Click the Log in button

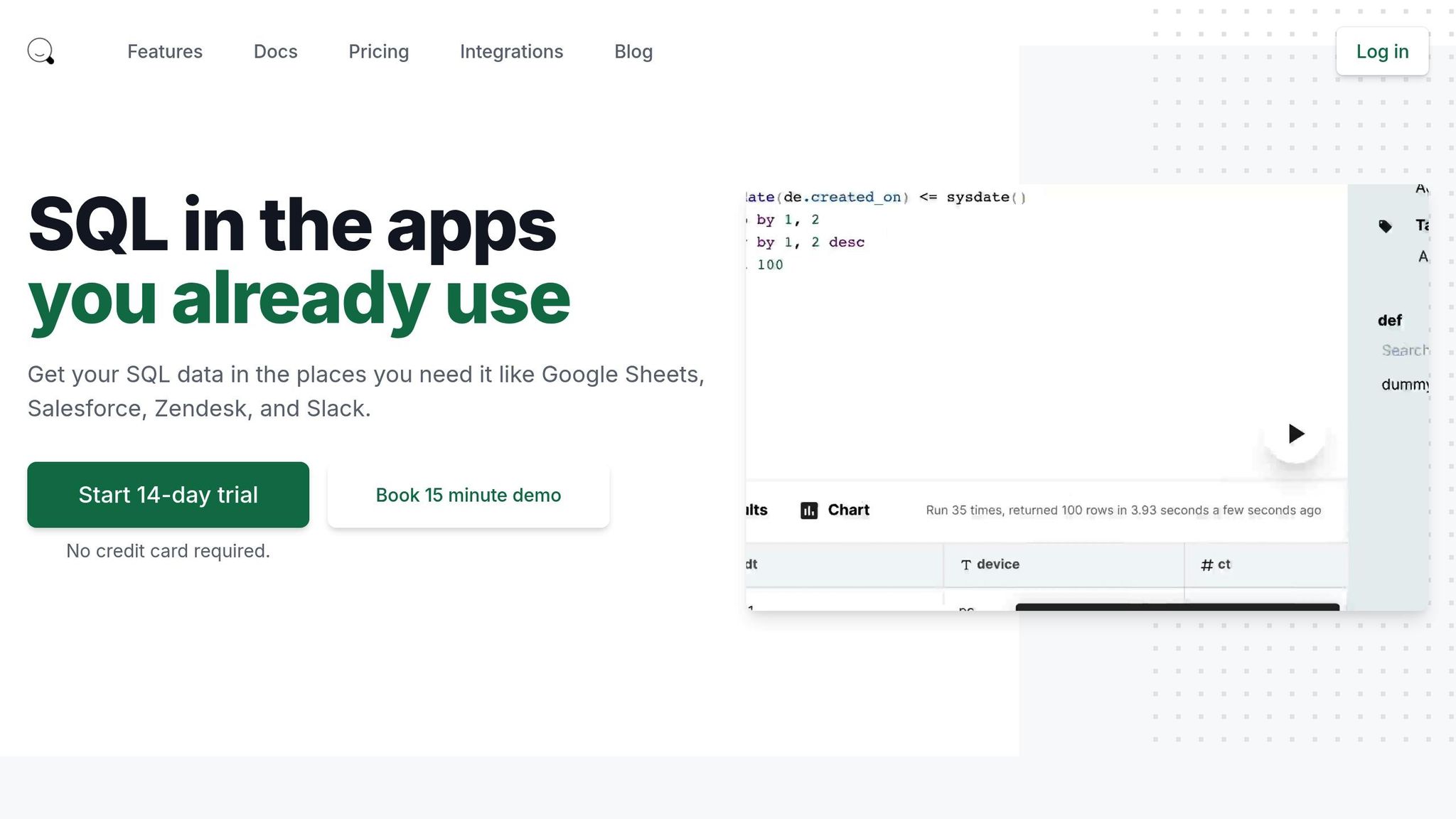click(x=1381, y=51)
